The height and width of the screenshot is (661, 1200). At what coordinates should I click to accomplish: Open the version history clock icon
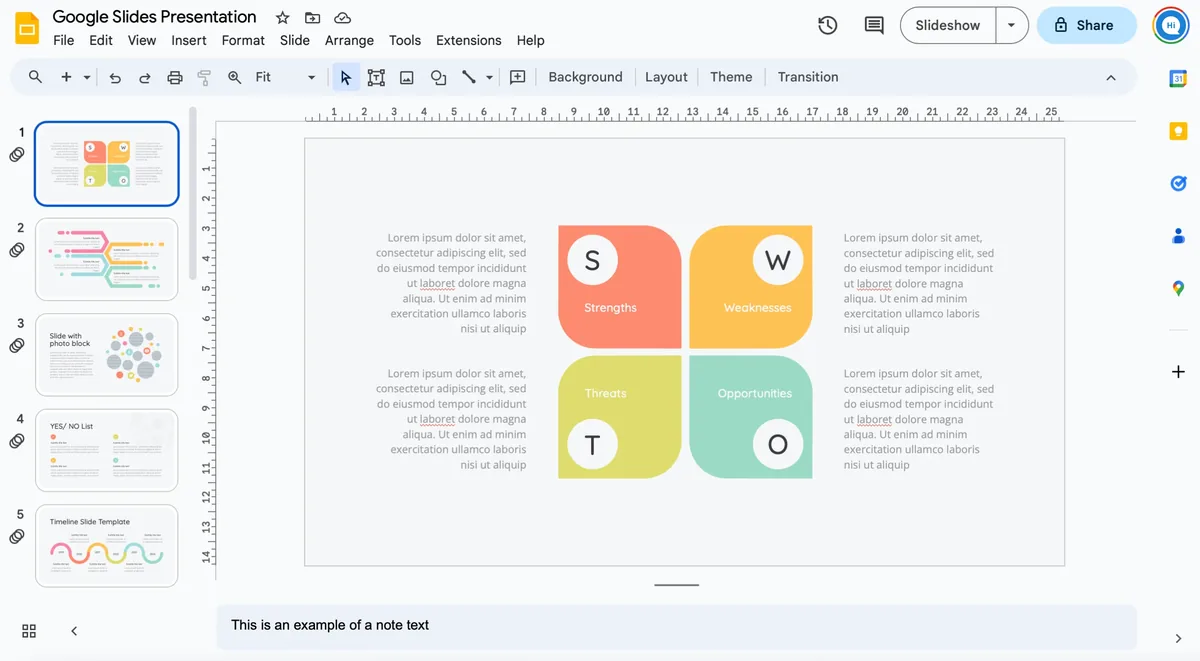[828, 26]
